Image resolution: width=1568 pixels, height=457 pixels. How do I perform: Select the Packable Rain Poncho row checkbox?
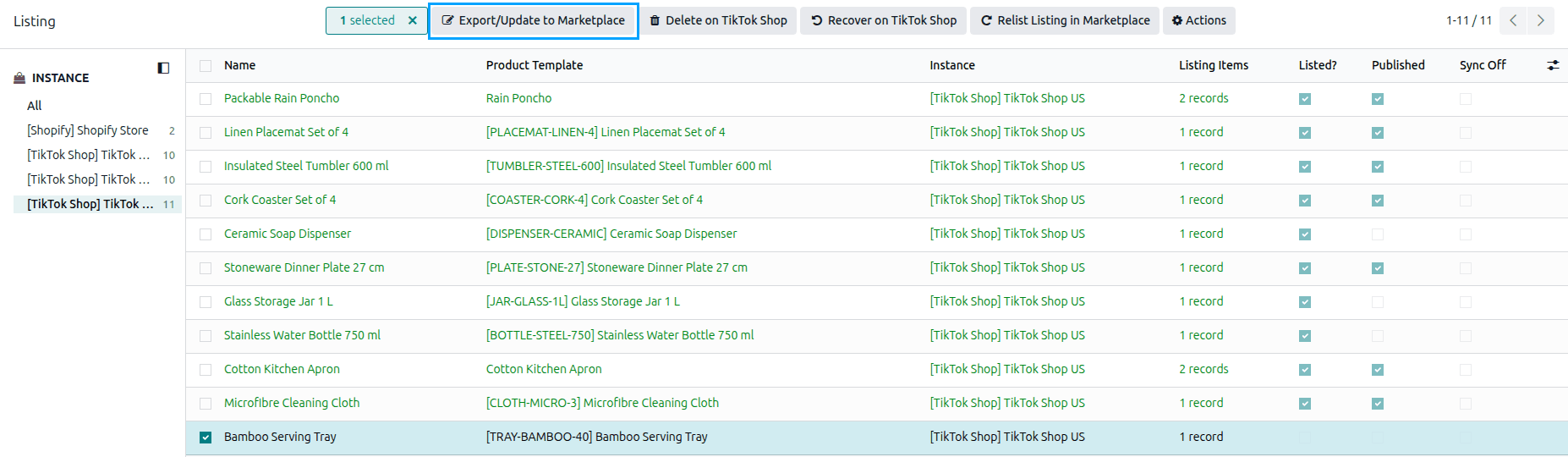tap(206, 99)
